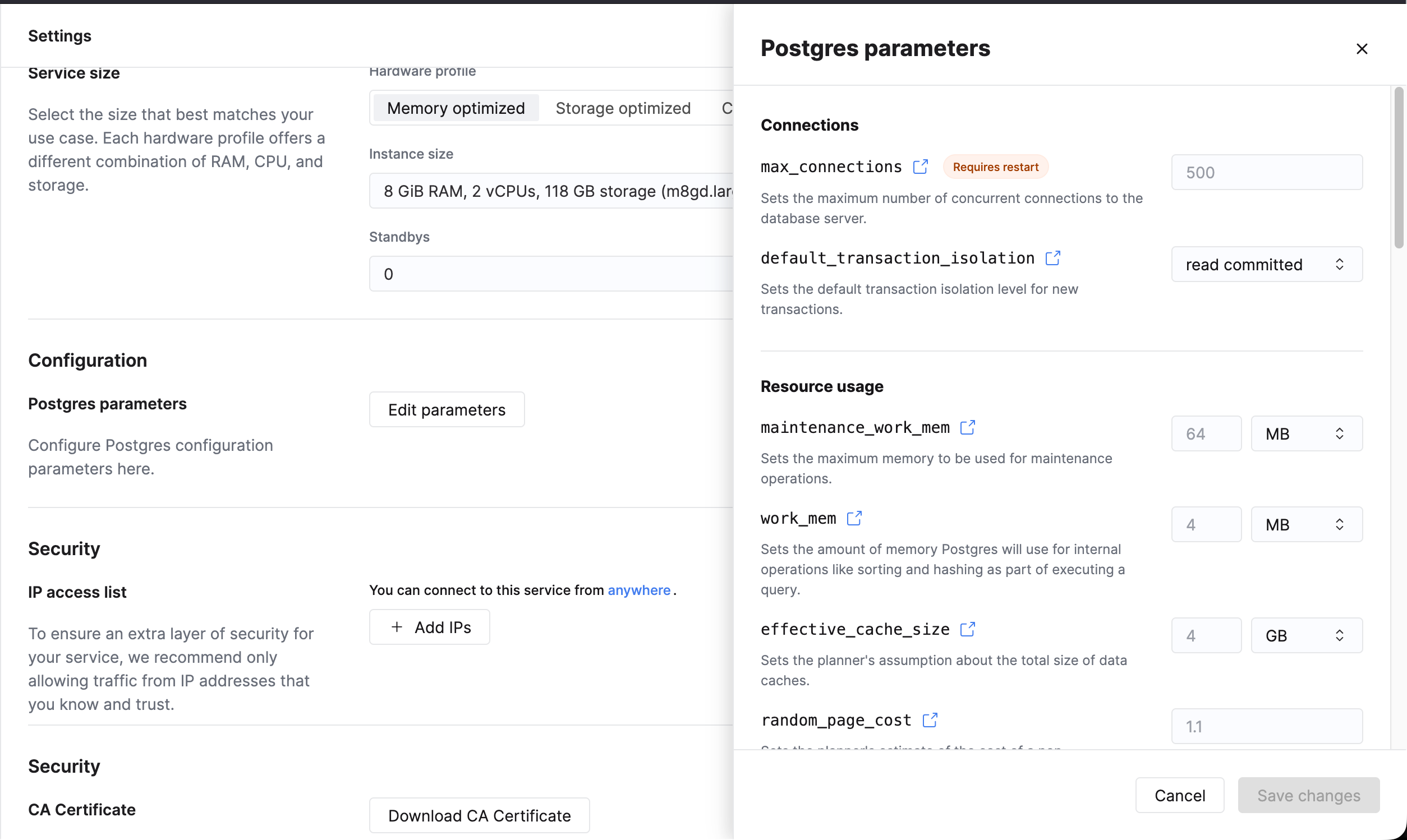This screenshot has height=840, width=1407.
Task: Switch to the Storage optimized hardware profile
Action: point(623,108)
